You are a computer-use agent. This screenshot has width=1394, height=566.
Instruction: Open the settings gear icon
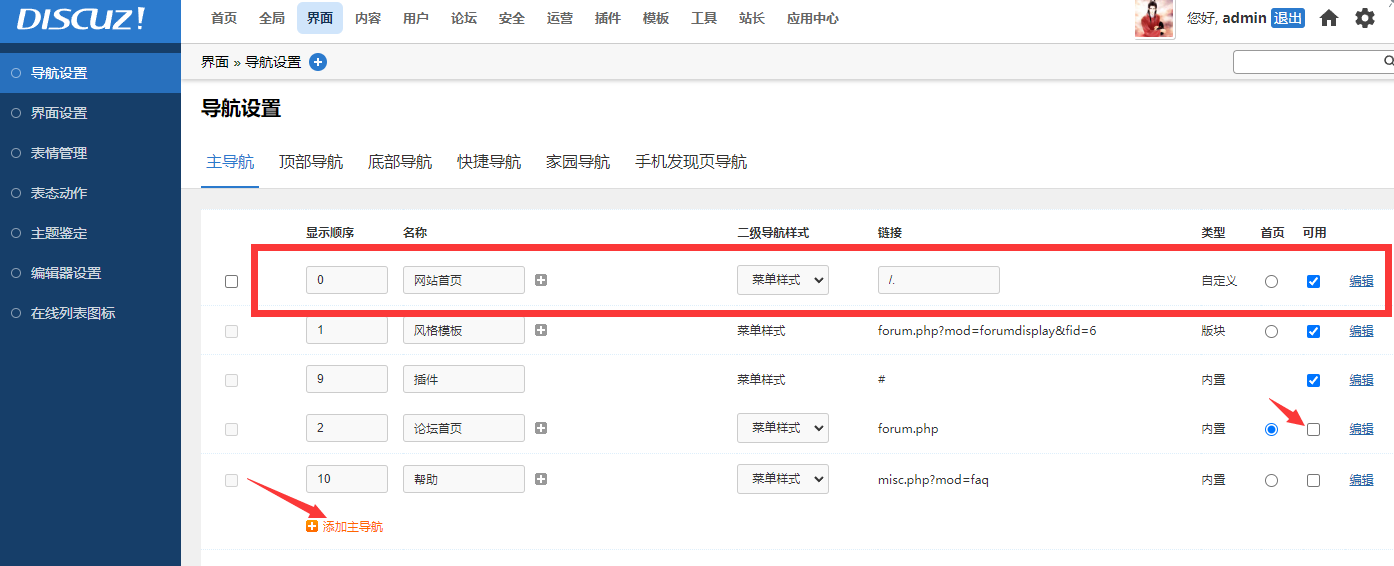pyautogui.click(x=1365, y=18)
